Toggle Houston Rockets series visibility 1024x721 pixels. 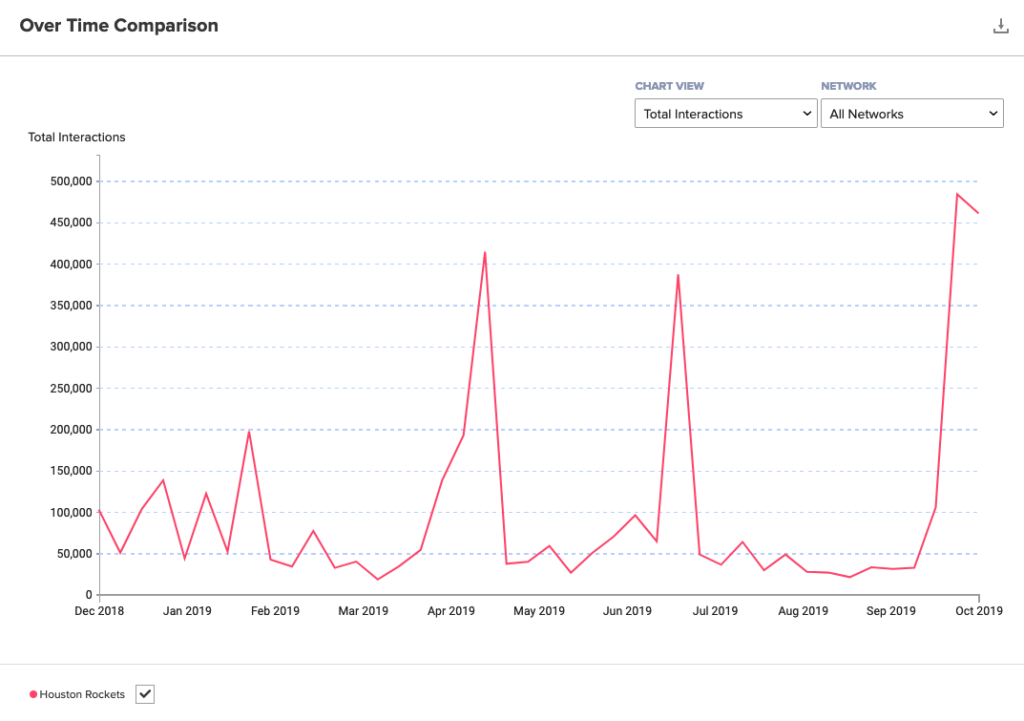pos(144,693)
